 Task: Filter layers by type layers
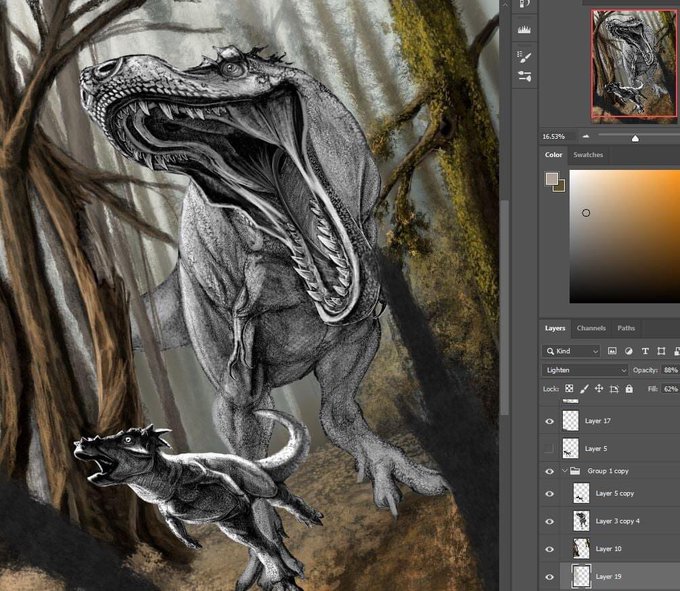[x=645, y=351]
